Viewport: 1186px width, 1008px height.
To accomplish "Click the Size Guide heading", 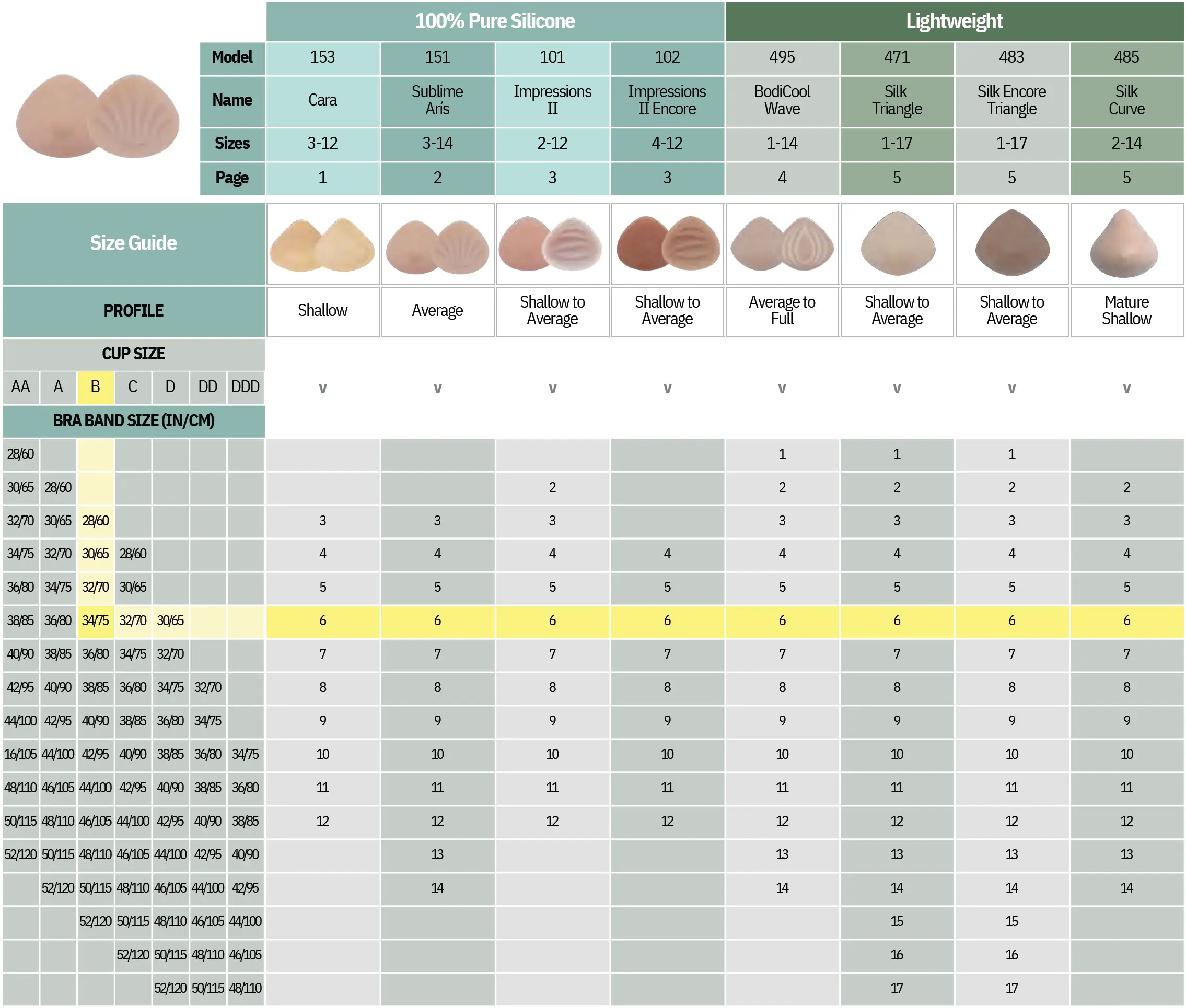I will (134, 244).
